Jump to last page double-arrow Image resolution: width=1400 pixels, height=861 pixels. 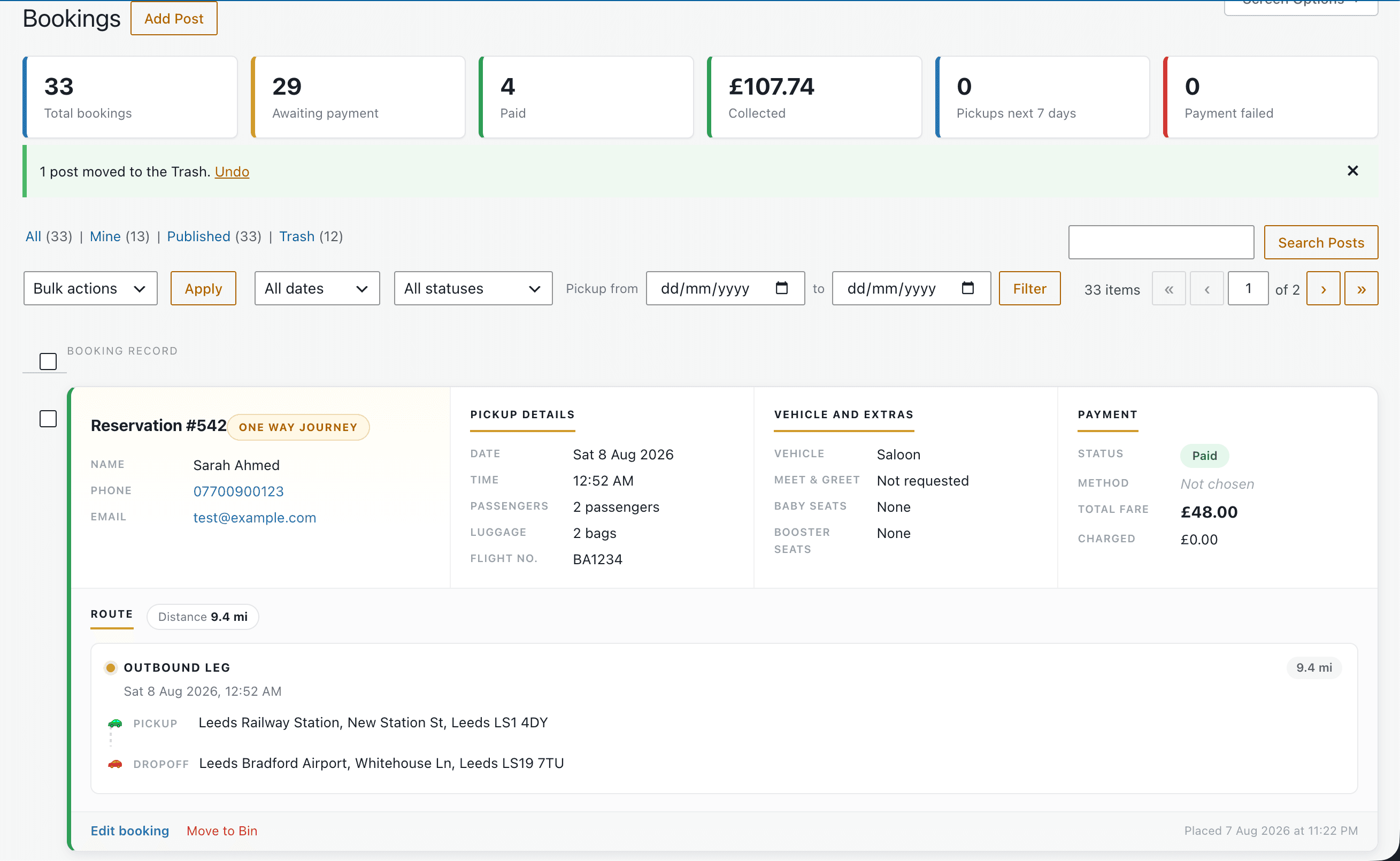coord(1361,289)
